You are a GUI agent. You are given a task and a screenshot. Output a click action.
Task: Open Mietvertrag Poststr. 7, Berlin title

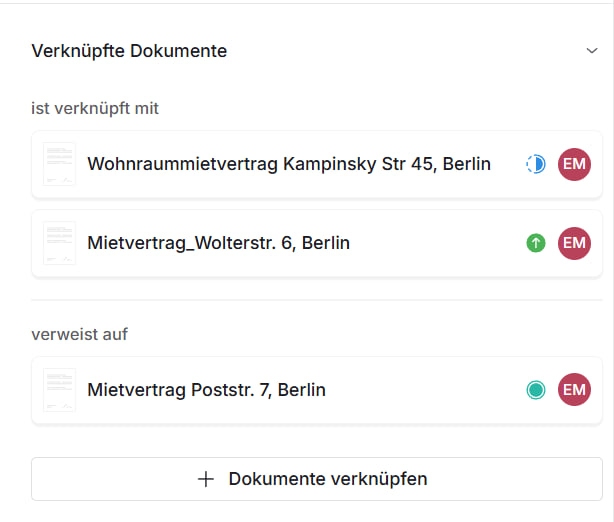[x=206, y=390]
